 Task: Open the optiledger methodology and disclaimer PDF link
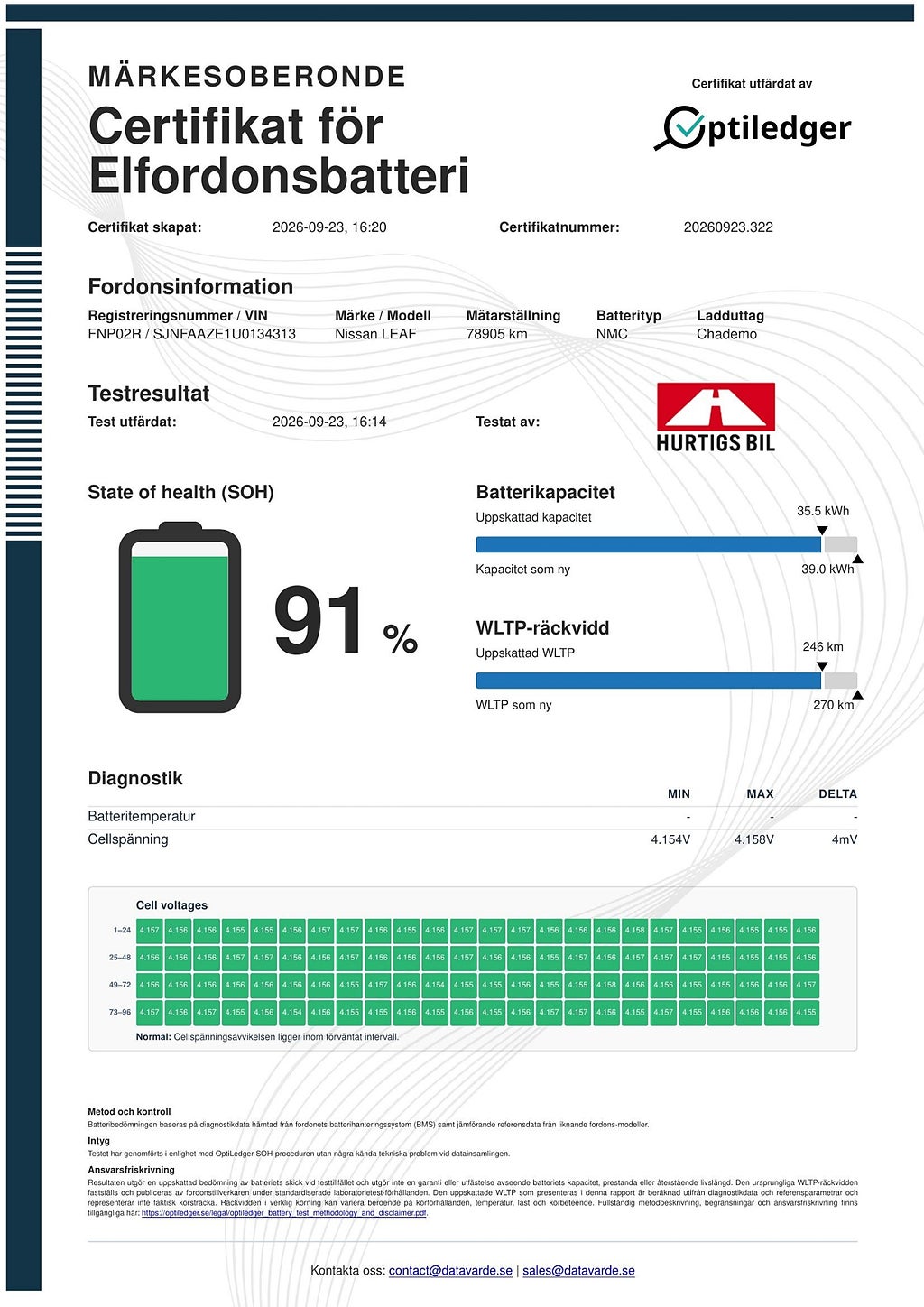coord(284,1213)
